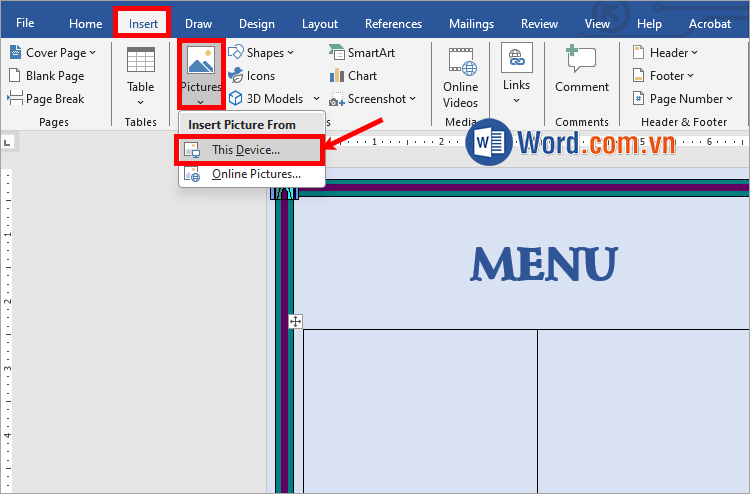Click the ruler tab selector box
Screen dimensions: 750x494
click(8, 143)
